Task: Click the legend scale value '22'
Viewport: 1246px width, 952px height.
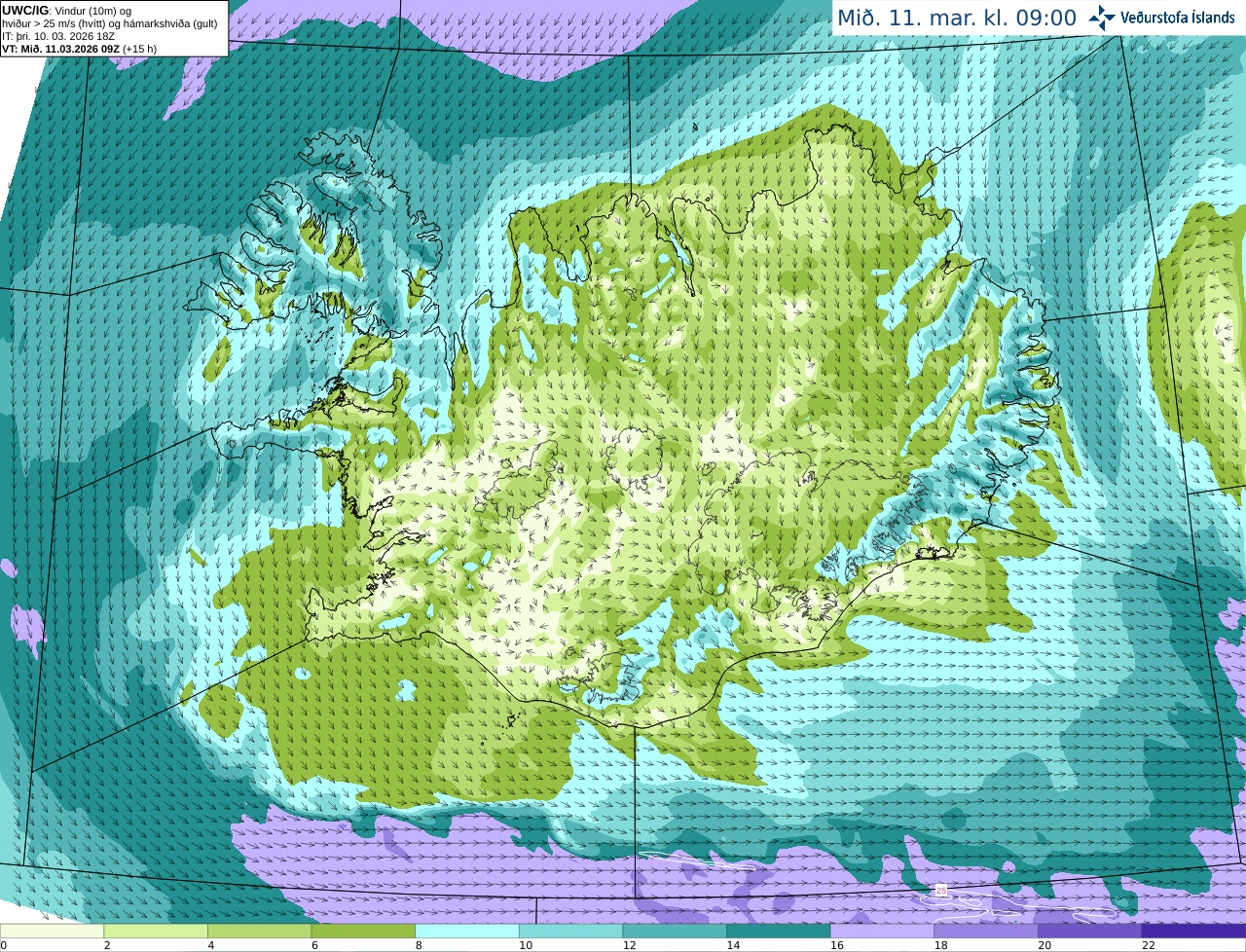Action: (x=1149, y=945)
